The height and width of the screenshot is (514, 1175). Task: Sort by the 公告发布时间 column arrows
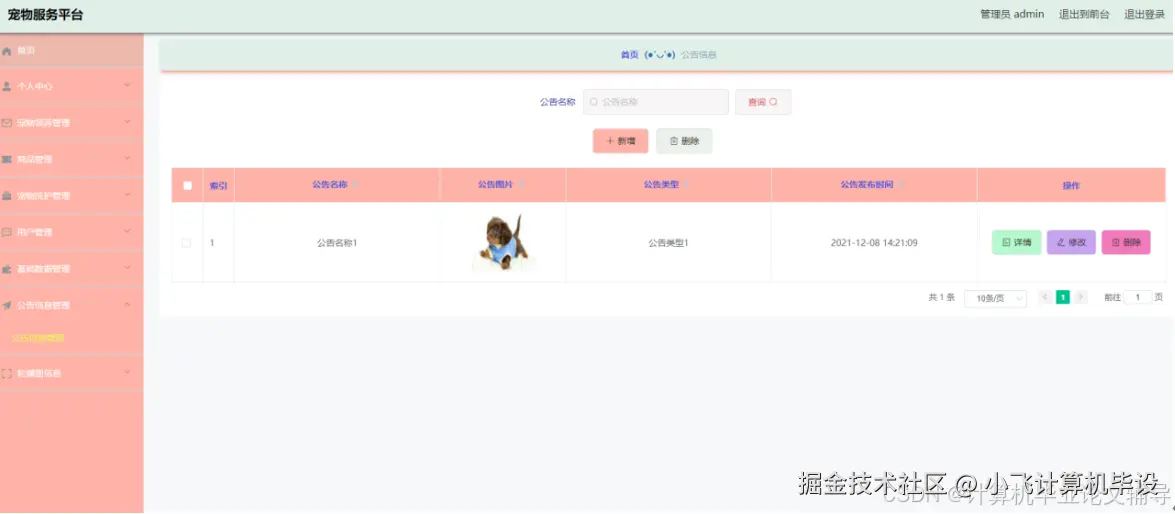tap(902, 184)
